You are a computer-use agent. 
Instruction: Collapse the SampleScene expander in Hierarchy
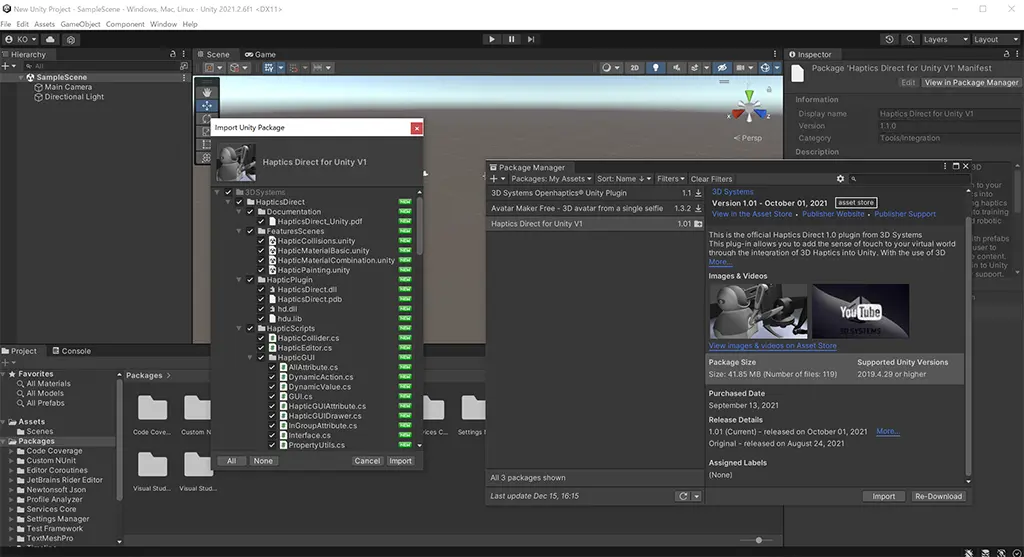point(22,77)
